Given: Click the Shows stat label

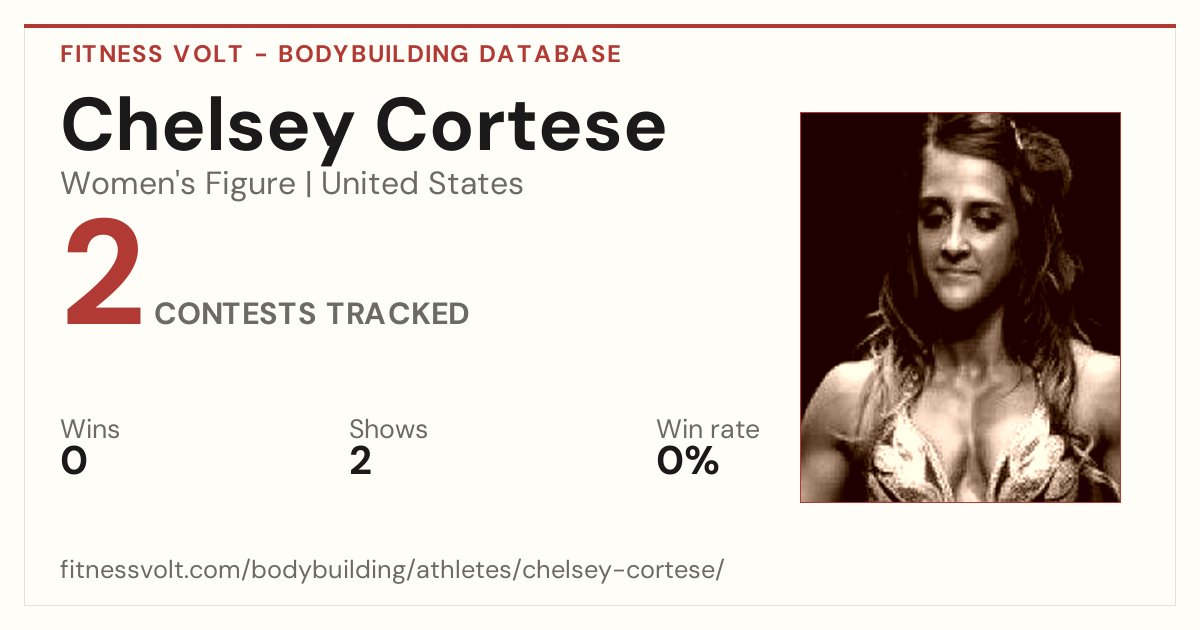Looking at the screenshot, I should coord(388,430).
